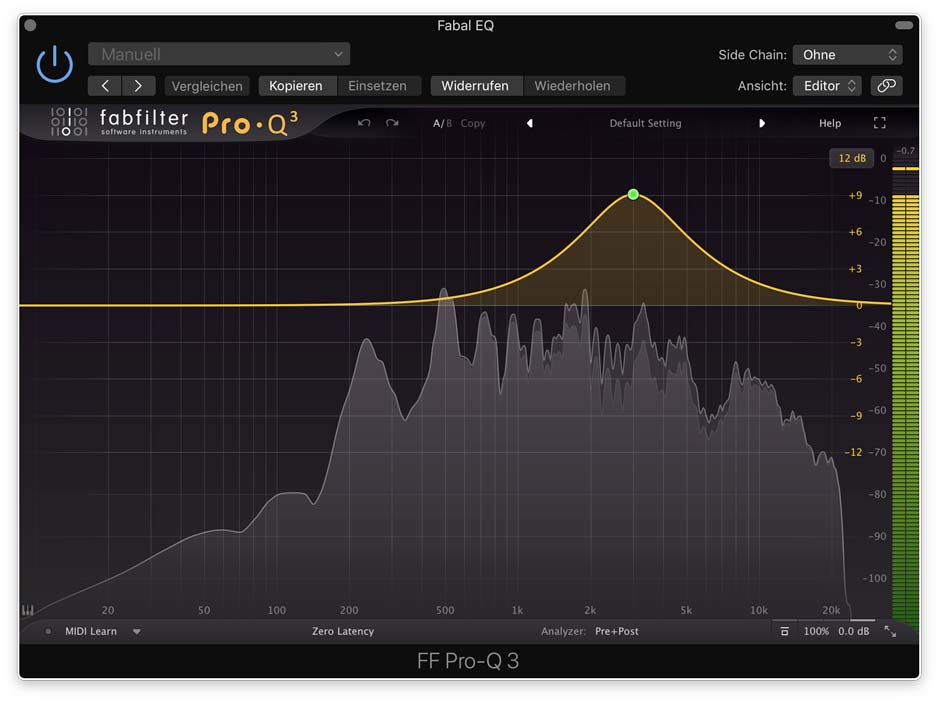Open the Help menu
Viewport: 938px width, 701px height.
coord(830,123)
